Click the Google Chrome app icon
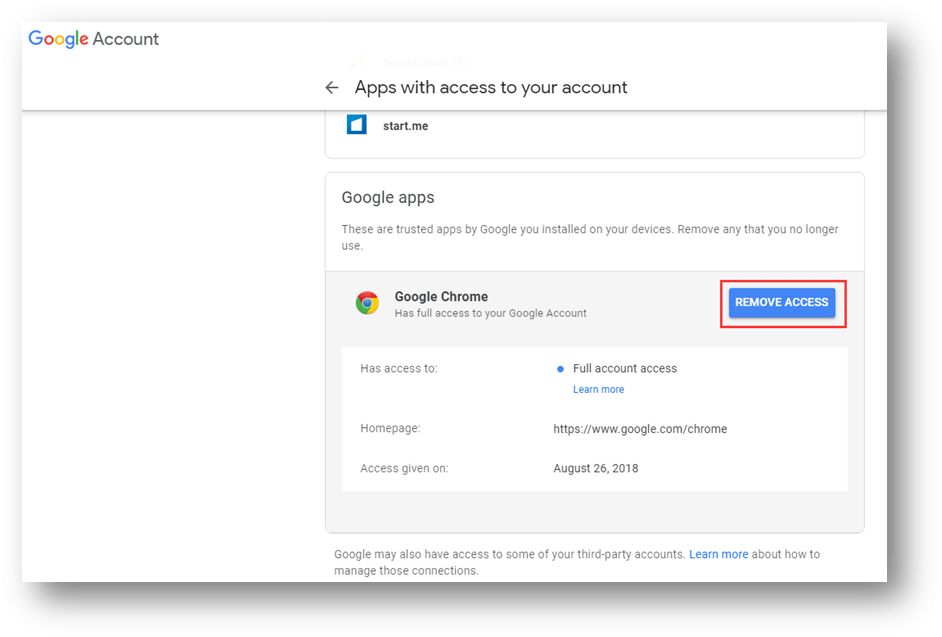Viewport: 942px width, 637px height. point(367,303)
